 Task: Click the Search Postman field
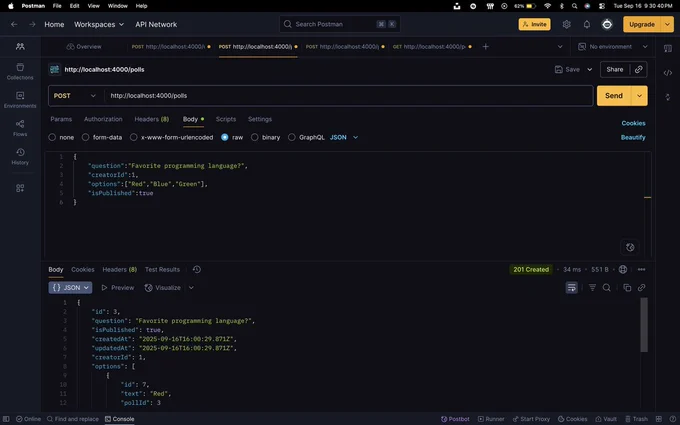(340, 24)
